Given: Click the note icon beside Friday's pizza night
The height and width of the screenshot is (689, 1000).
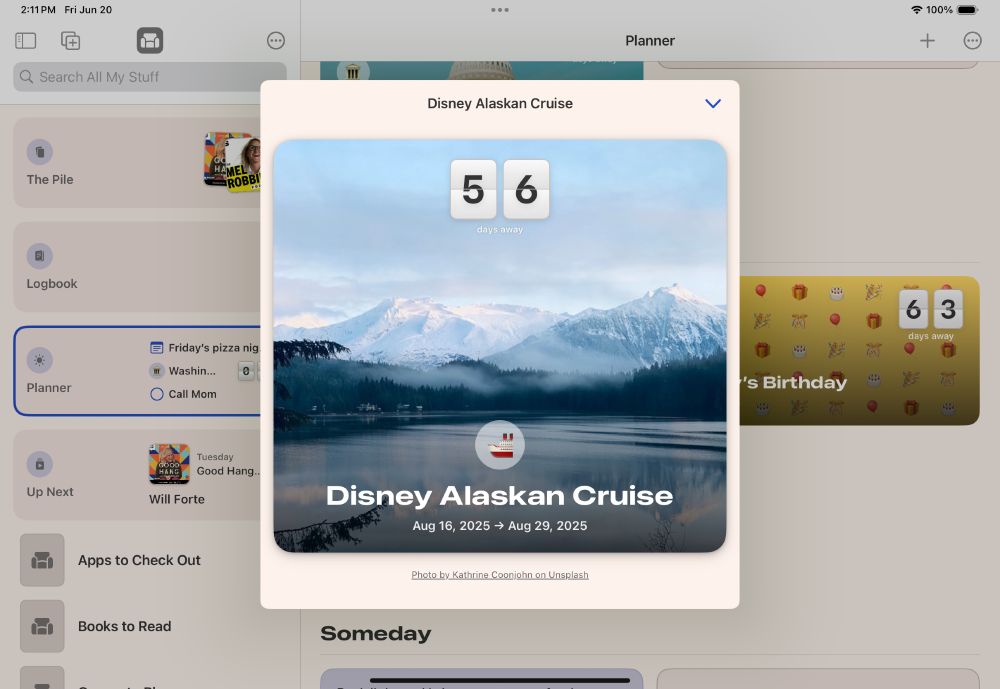Looking at the screenshot, I should [x=156, y=348].
